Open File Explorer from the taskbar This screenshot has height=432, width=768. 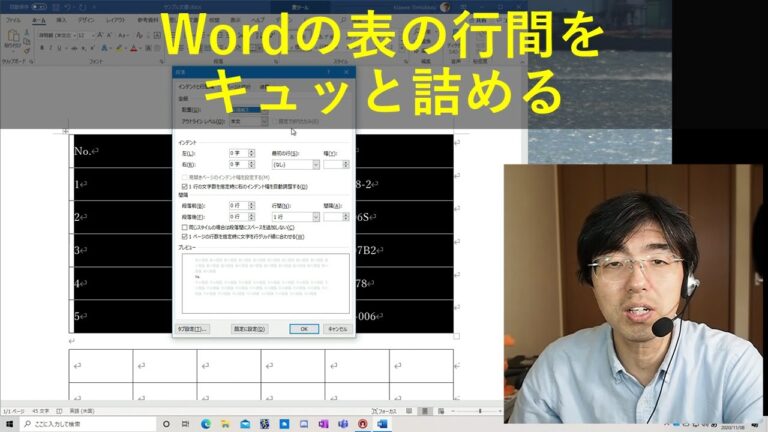pos(225,424)
